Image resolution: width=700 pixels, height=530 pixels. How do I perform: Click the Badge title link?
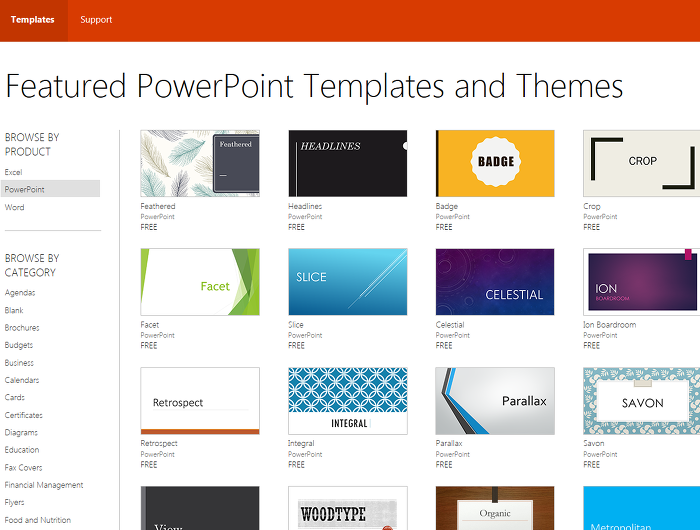tap(446, 206)
